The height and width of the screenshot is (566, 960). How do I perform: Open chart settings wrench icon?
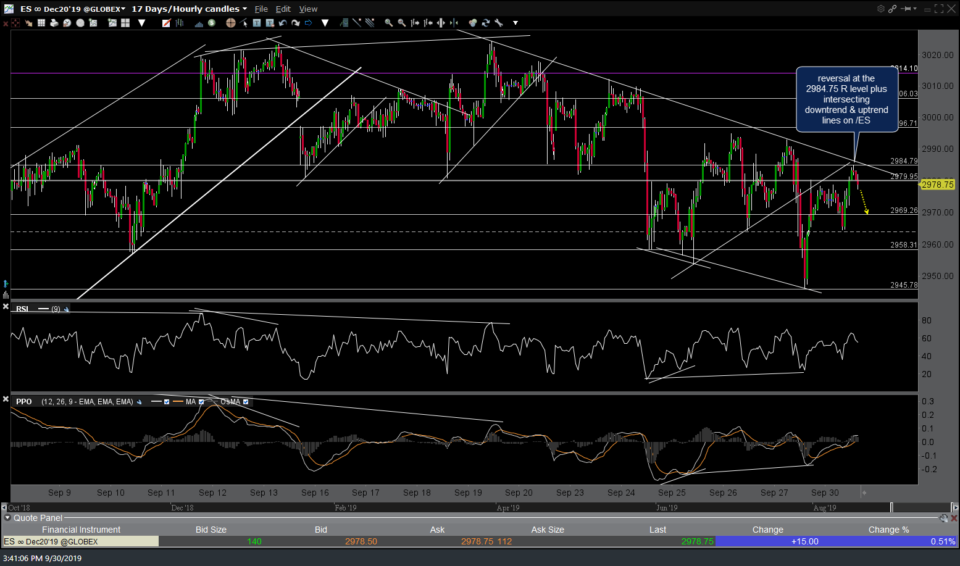coord(498,23)
